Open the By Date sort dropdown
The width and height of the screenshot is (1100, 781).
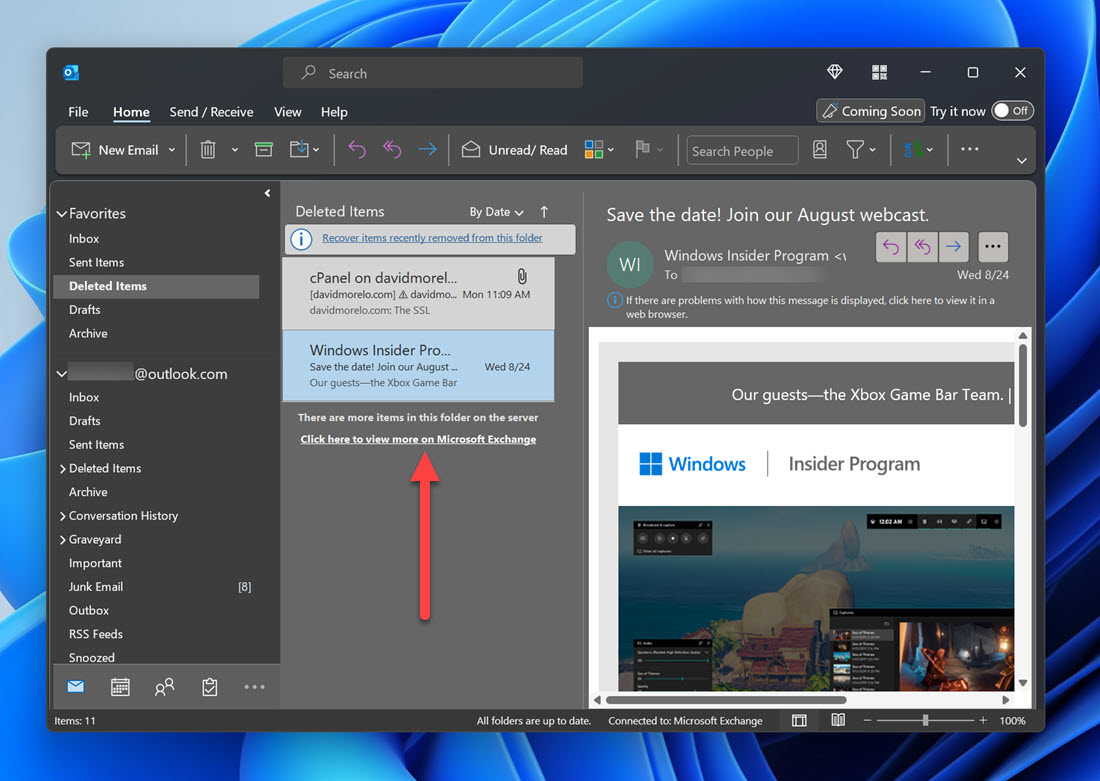[496, 212]
